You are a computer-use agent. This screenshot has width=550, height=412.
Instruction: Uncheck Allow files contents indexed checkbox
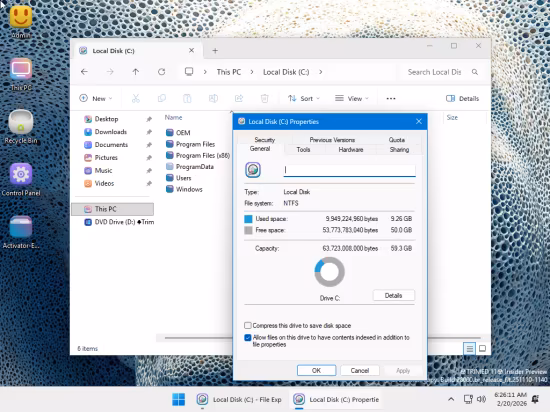[248, 338]
